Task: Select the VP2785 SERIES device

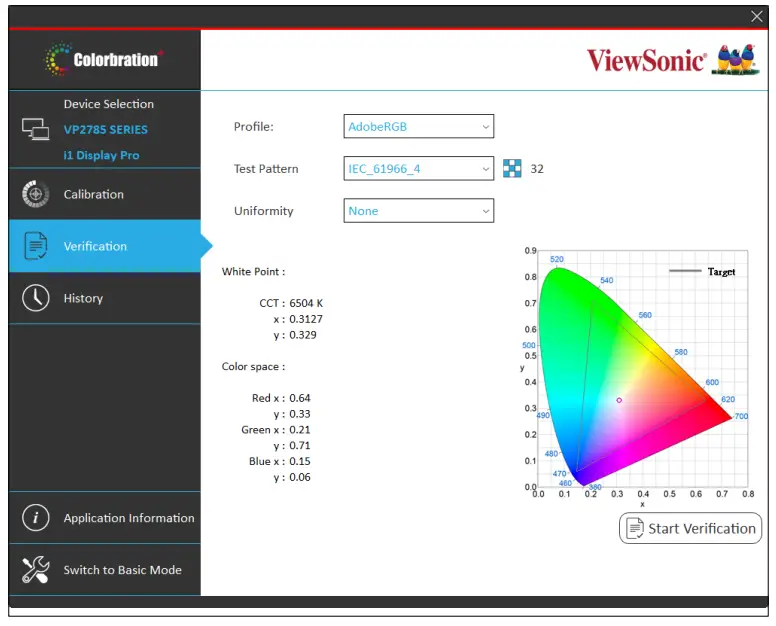Action: [105, 130]
